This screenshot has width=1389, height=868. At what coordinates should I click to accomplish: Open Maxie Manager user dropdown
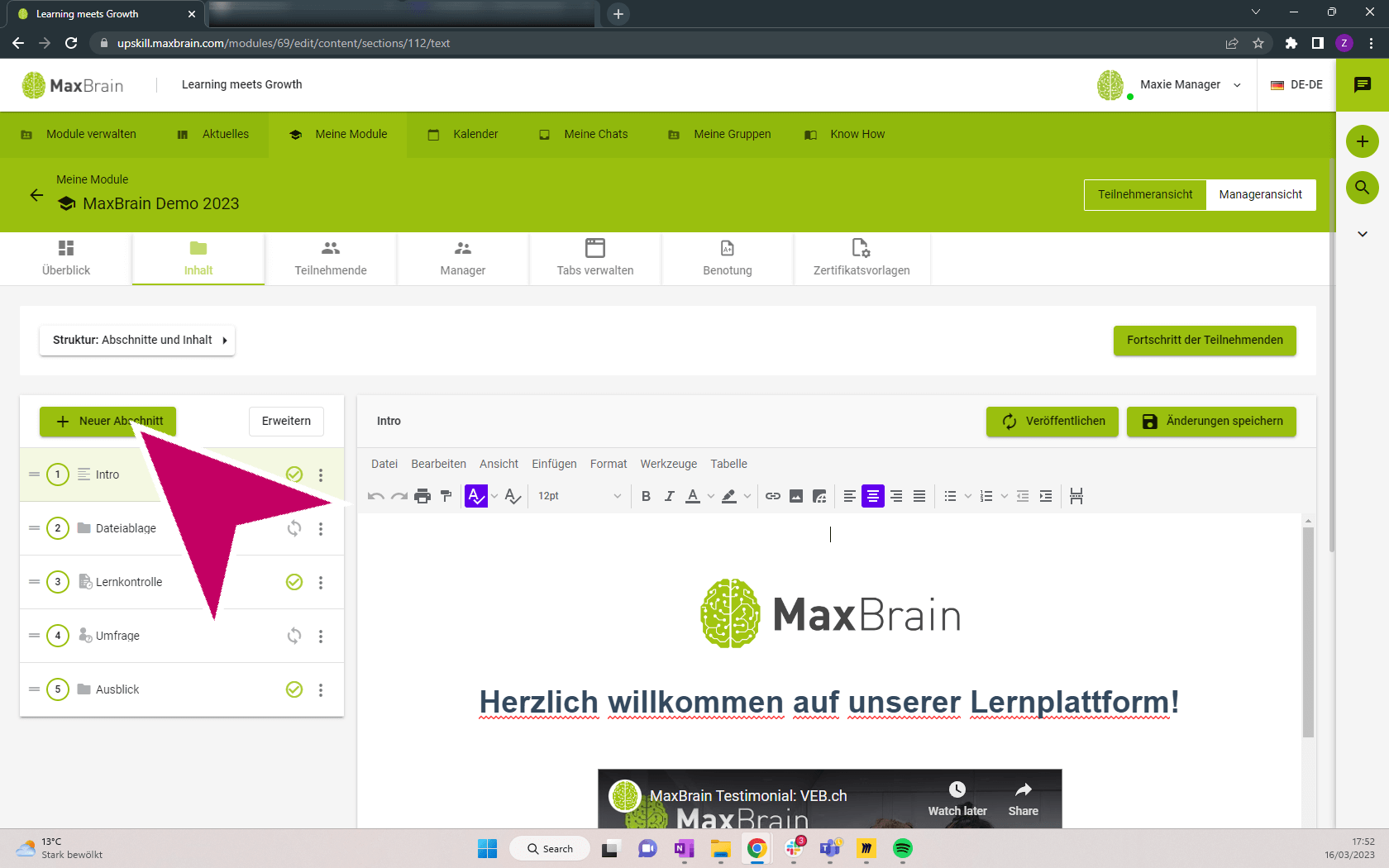[1169, 85]
